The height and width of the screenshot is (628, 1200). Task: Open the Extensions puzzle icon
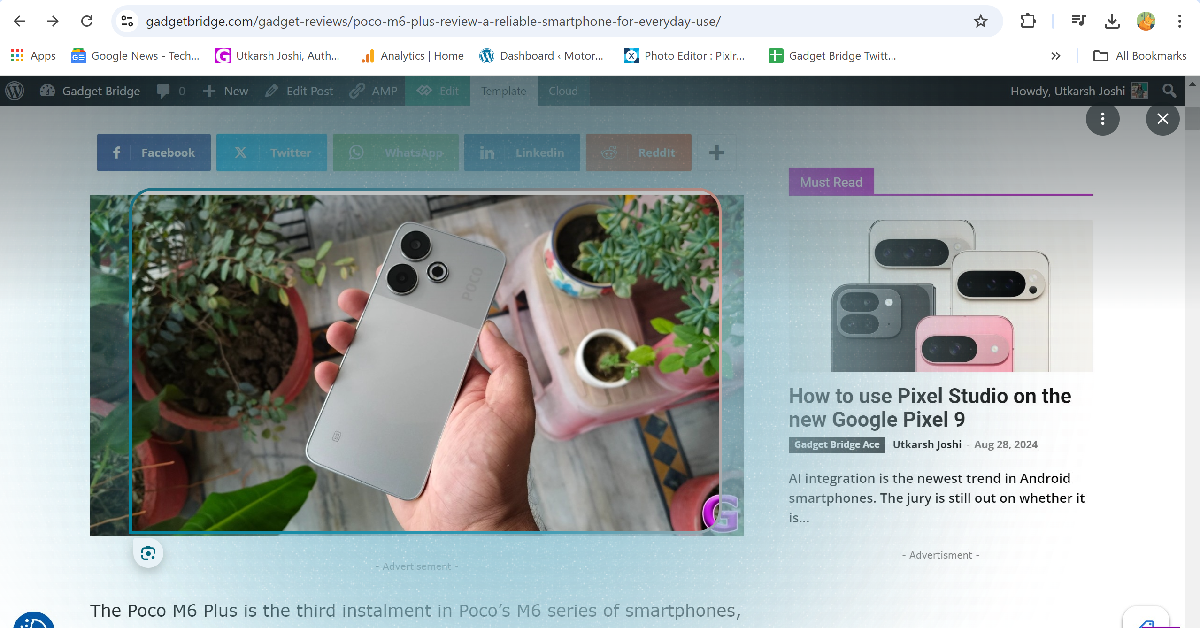pyautogui.click(x=1028, y=21)
